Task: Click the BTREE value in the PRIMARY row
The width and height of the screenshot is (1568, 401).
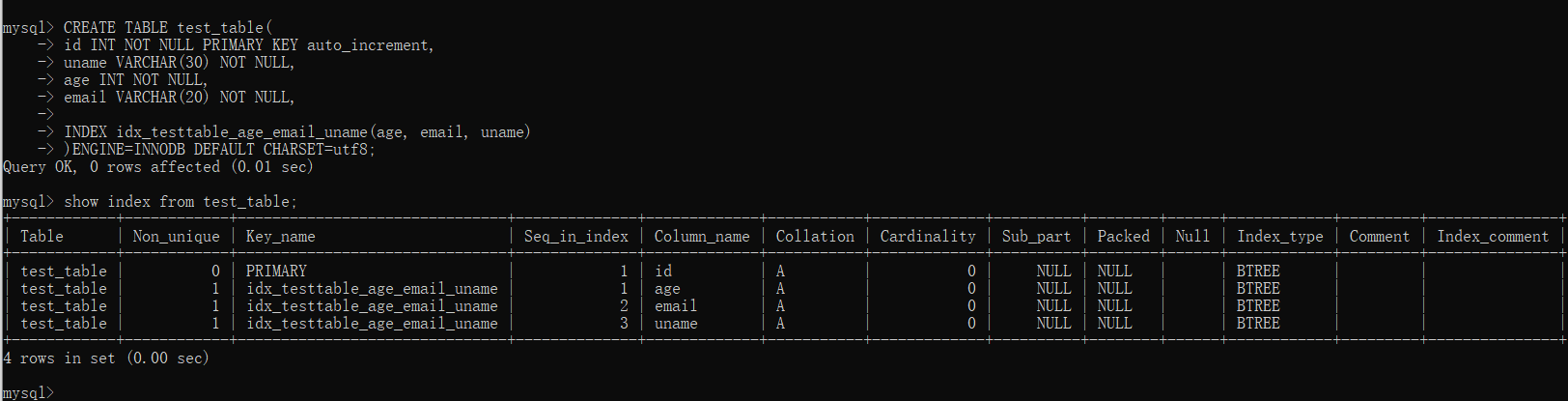Action: (x=1258, y=272)
